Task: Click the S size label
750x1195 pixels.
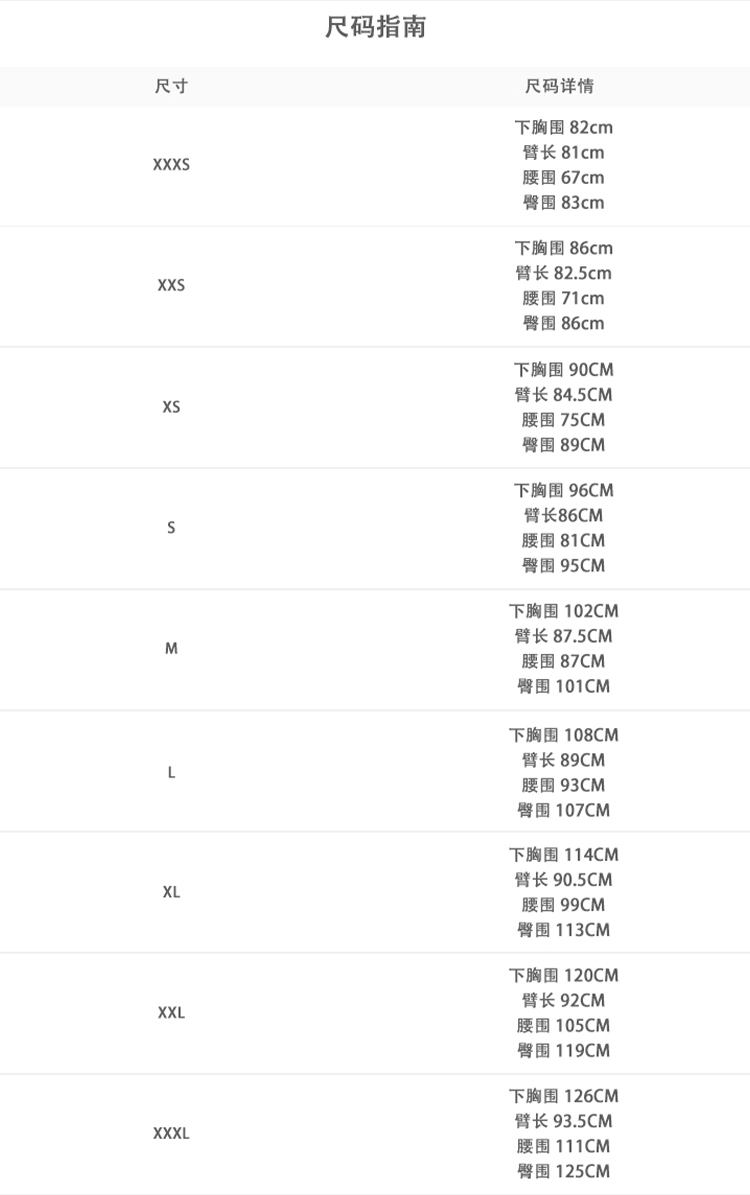Action: (x=171, y=528)
